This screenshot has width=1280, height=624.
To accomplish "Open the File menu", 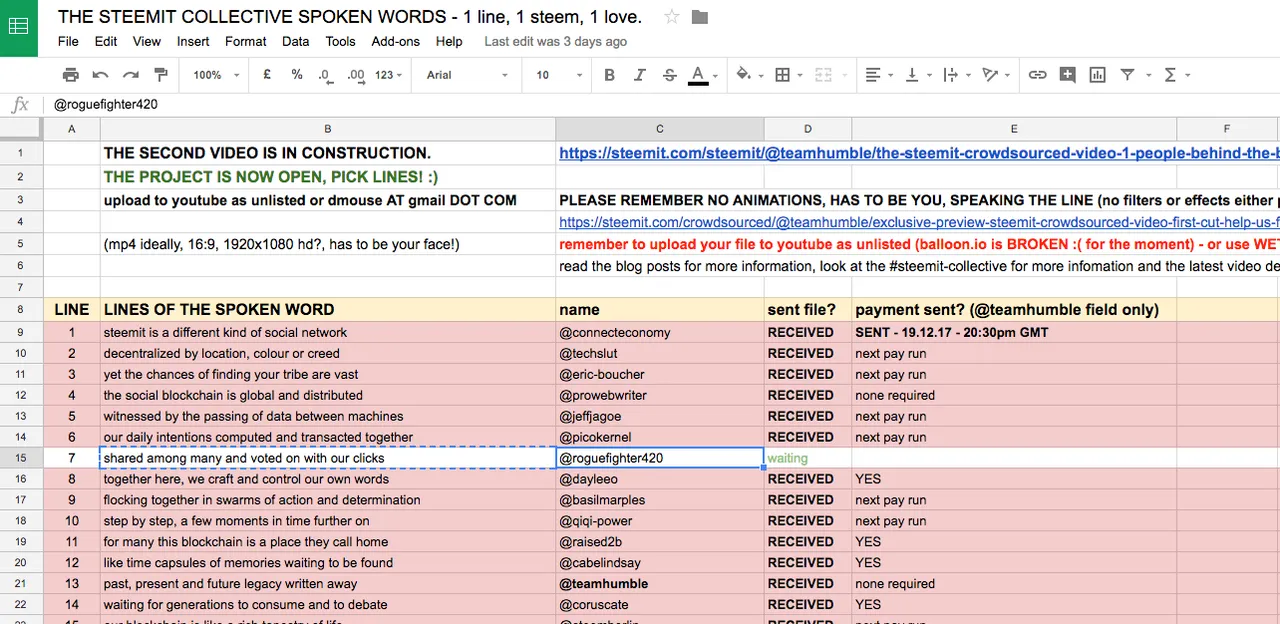I will (68, 41).
